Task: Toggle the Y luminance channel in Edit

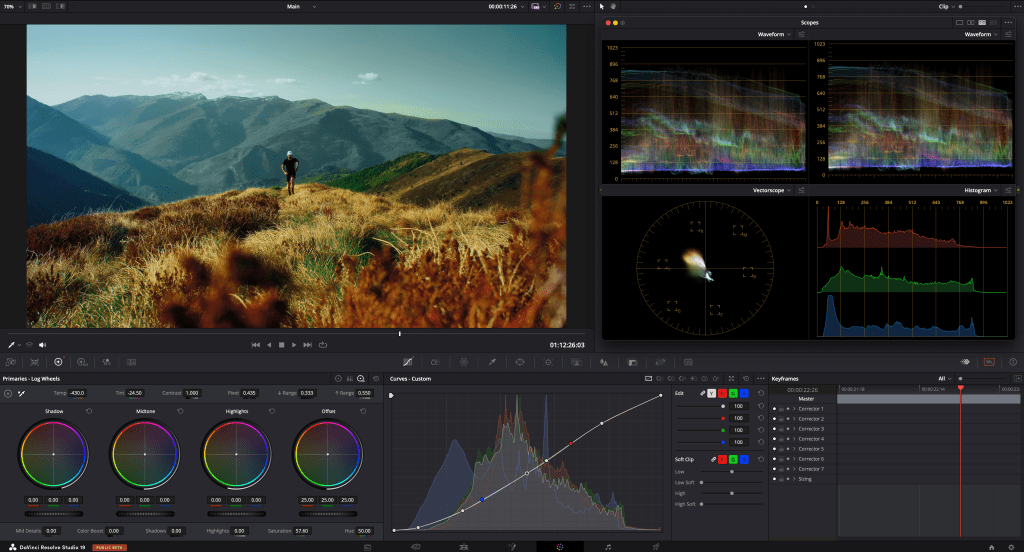Action: coord(711,393)
